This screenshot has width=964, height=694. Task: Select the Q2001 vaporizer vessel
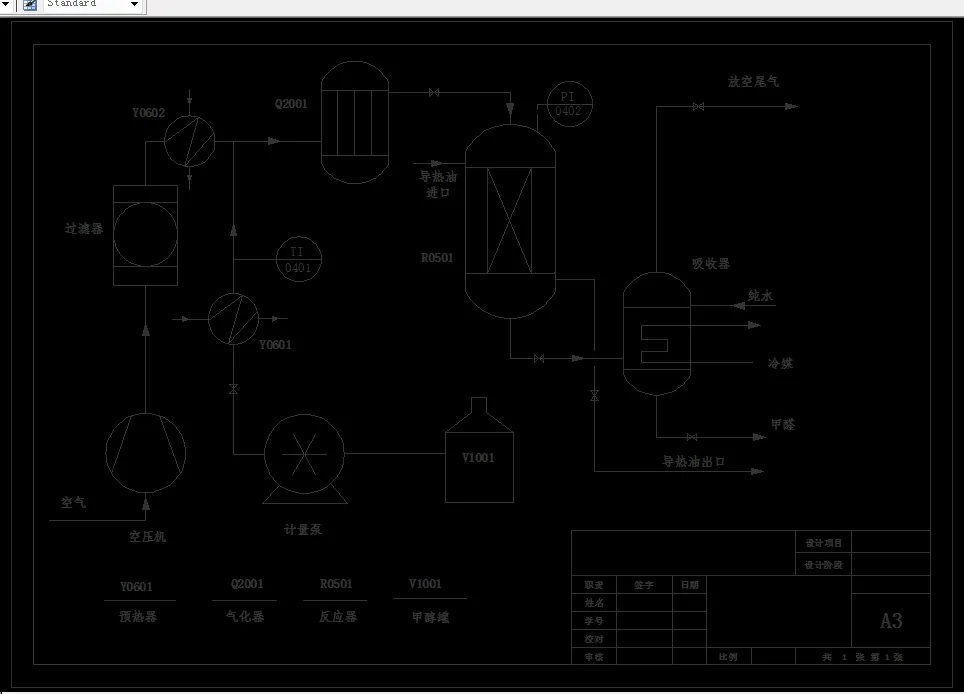click(355, 122)
